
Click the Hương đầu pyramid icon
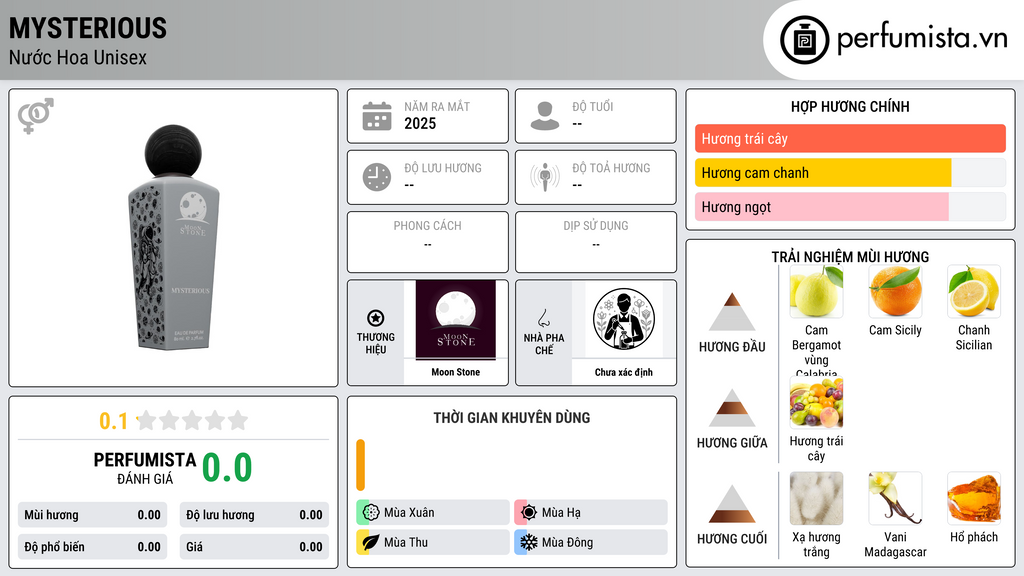point(732,312)
